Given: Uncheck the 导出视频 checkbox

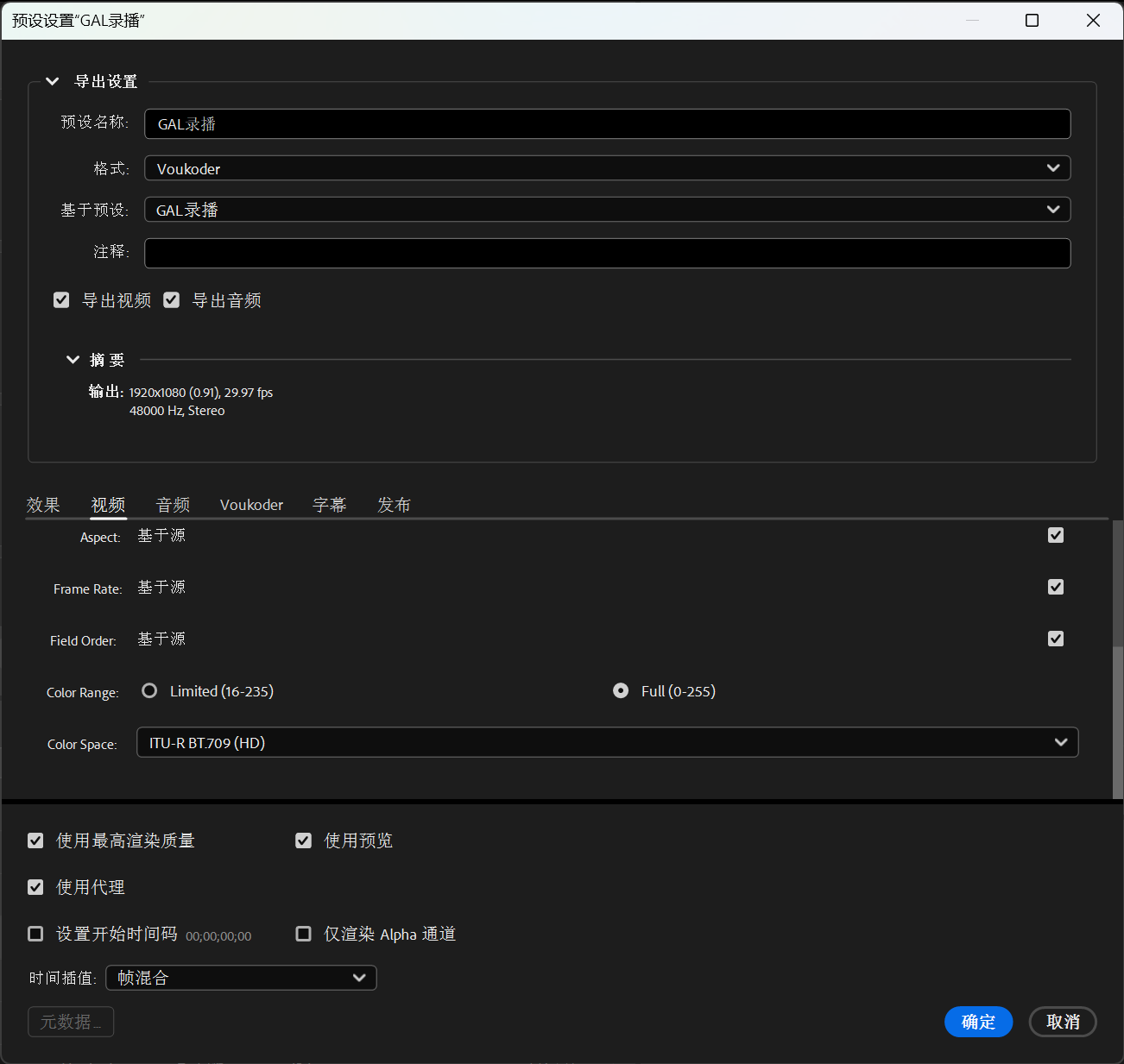Looking at the screenshot, I should (x=61, y=300).
